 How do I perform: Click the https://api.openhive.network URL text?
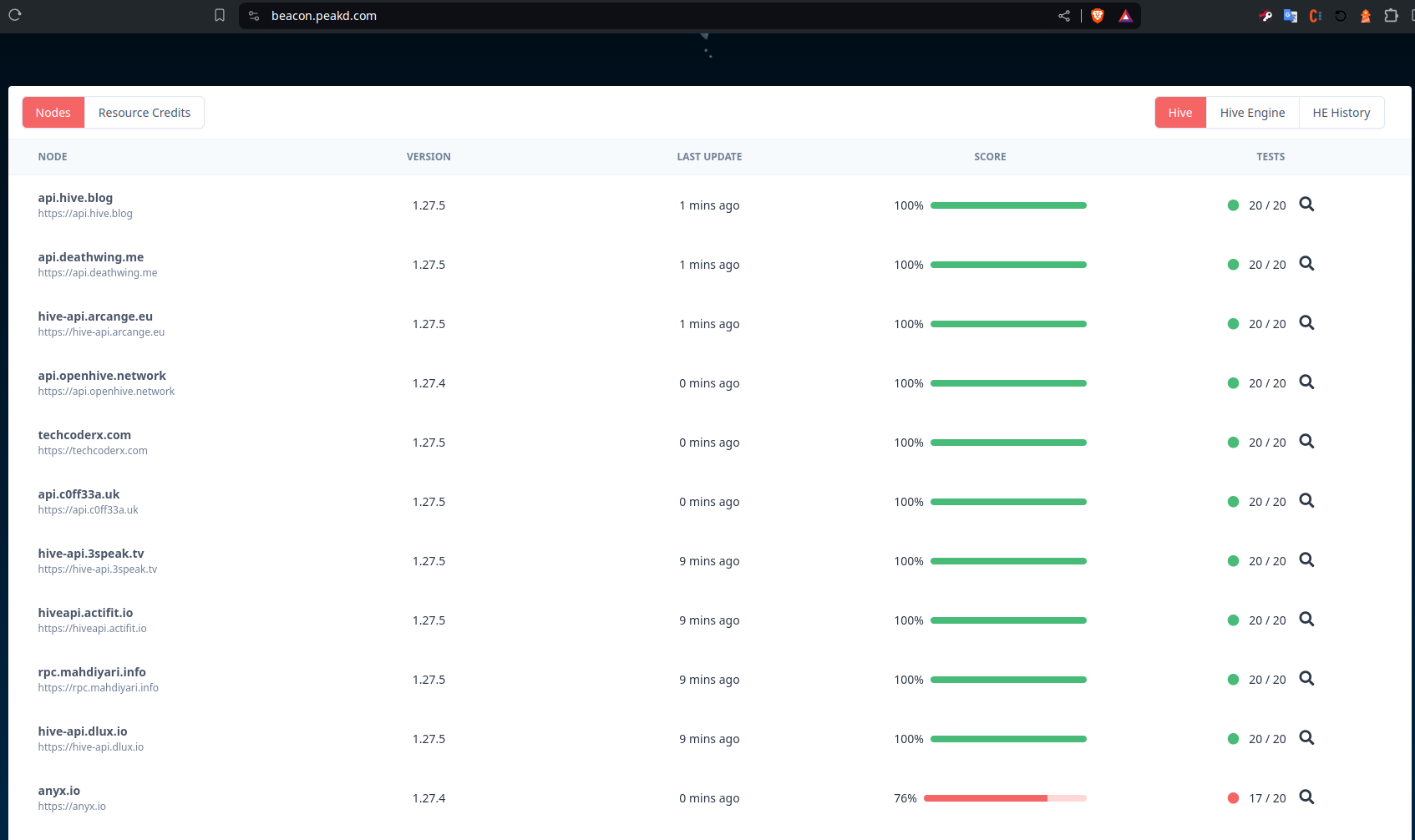[x=106, y=392]
